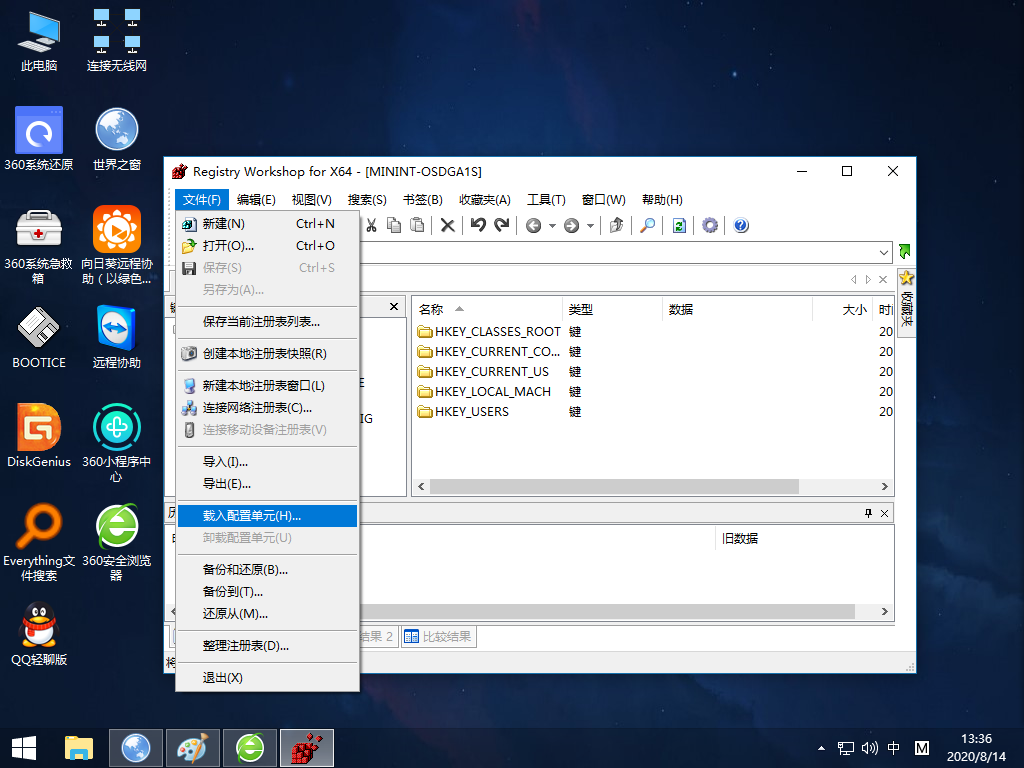This screenshot has height=768, width=1024.
Task: Click 载入配置单元(H)... menu entry
Action: coord(268,516)
